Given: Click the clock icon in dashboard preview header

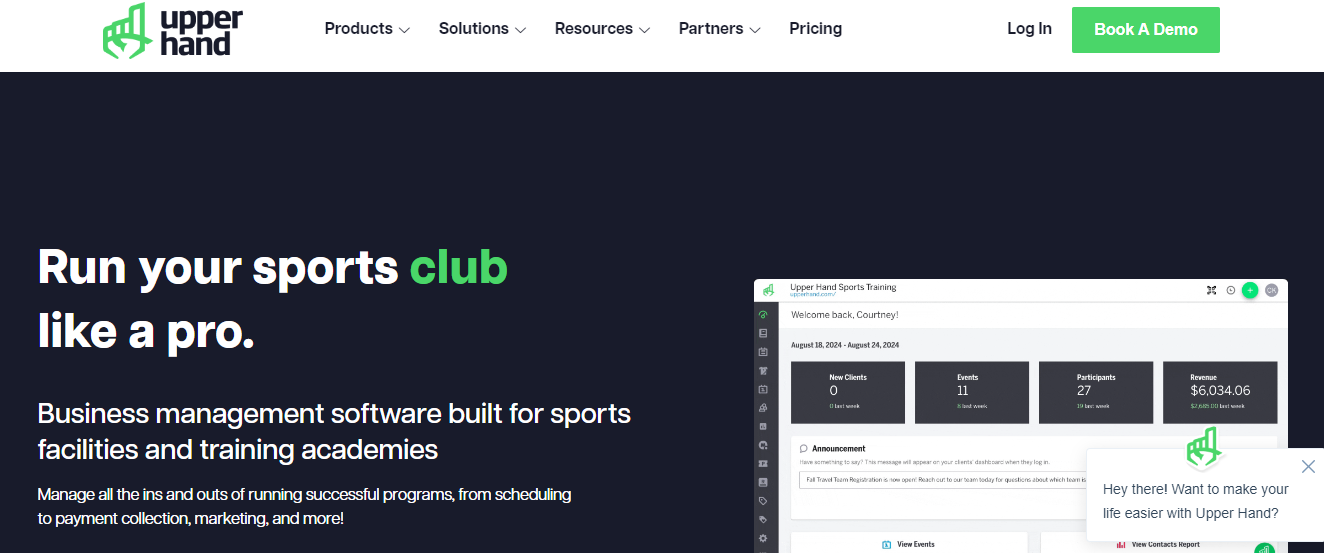Looking at the screenshot, I should pos(1231,290).
